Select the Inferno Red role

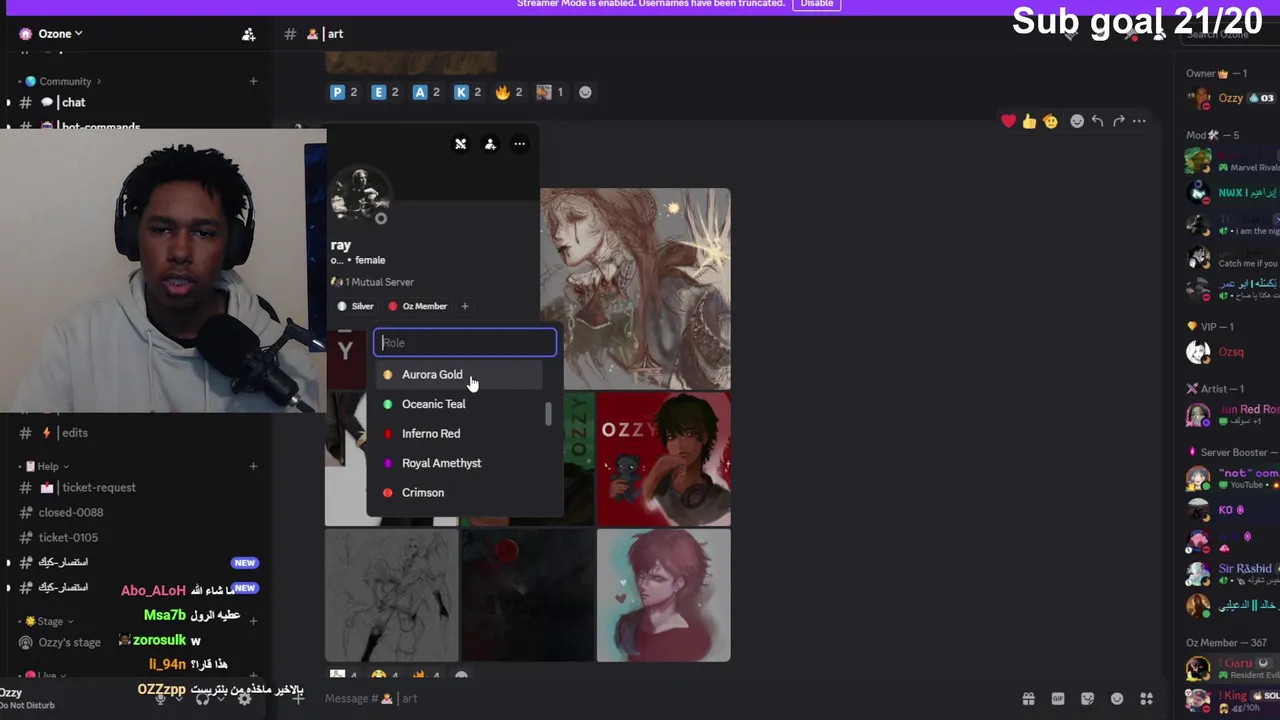coord(459,434)
